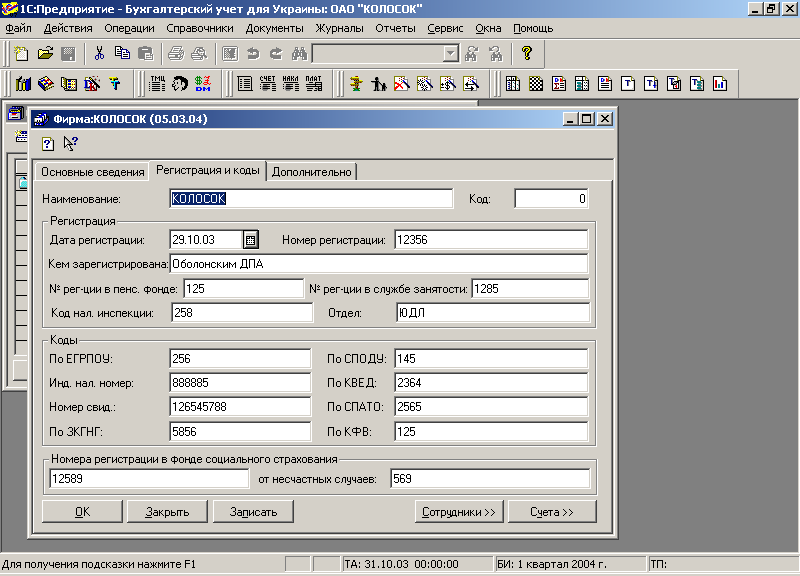Open Сотрудники >> section
The width and height of the screenshot is (800, 576).
459,512
